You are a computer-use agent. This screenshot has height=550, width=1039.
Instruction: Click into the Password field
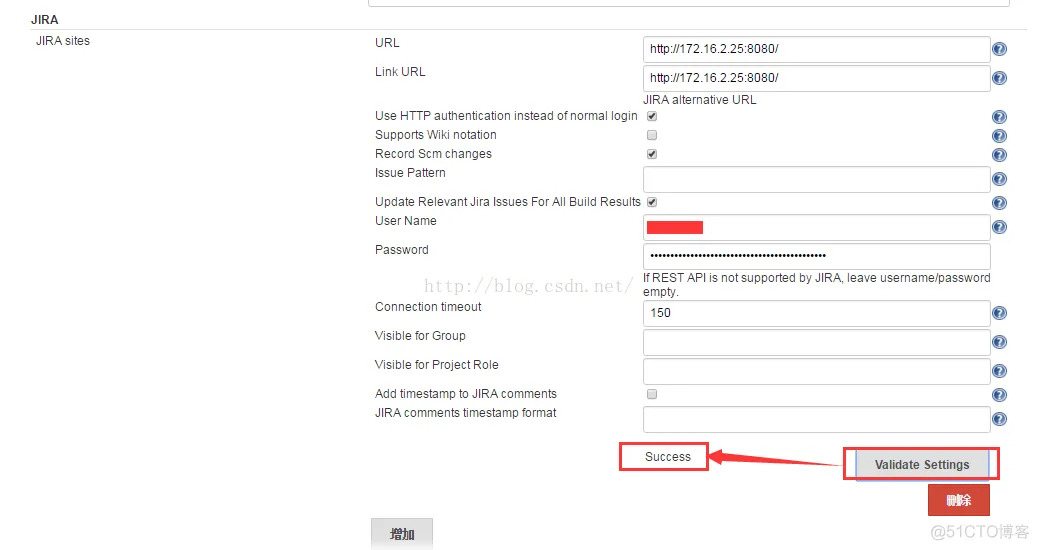pyautogui.click(x=816, y=256)
